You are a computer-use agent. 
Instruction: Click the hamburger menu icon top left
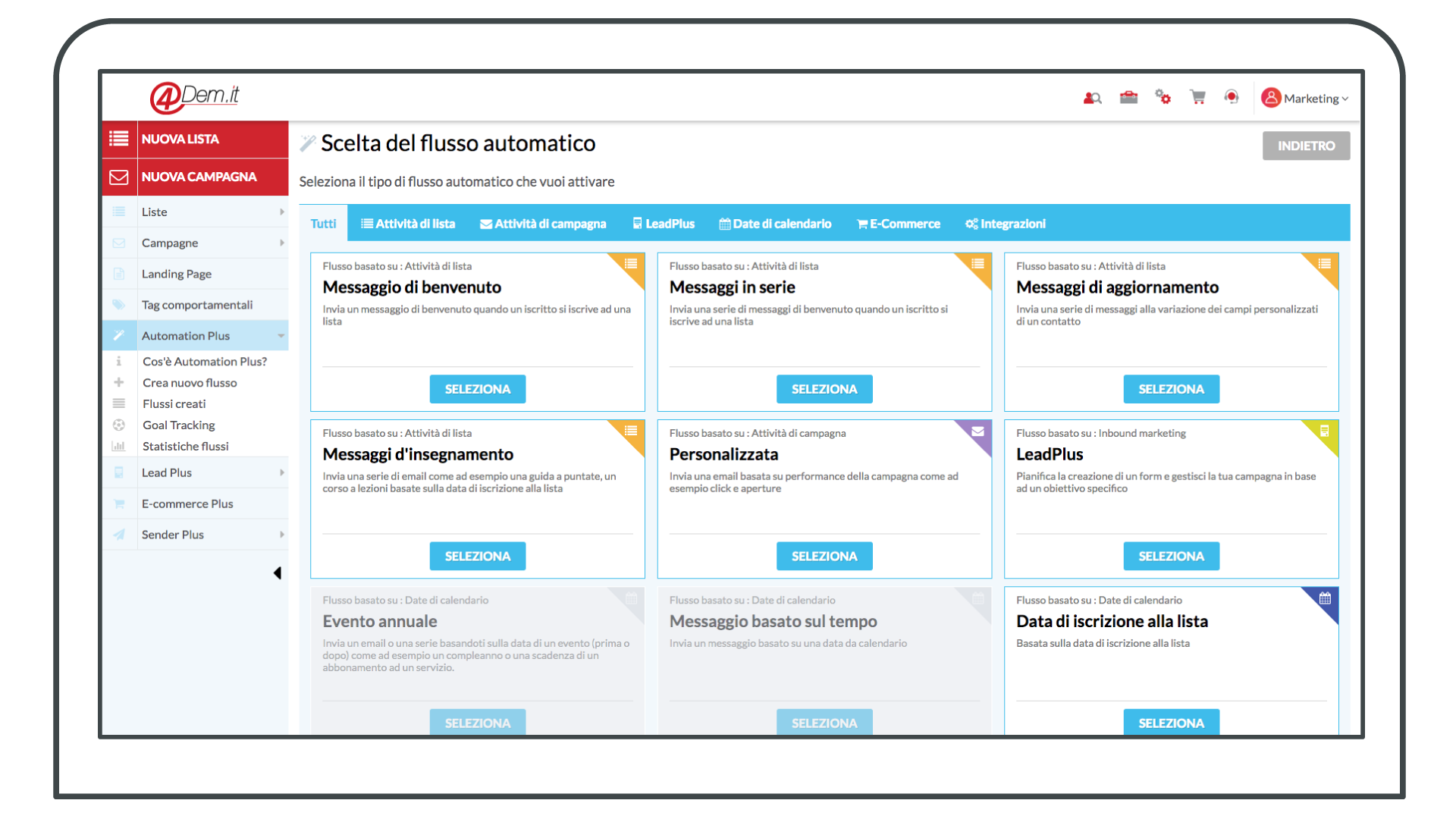119,138
